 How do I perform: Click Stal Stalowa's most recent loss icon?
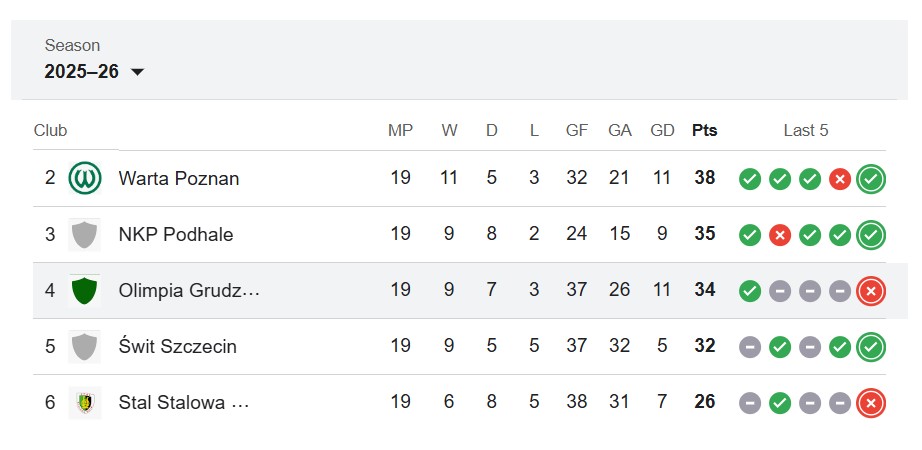(x=871, y=403)
